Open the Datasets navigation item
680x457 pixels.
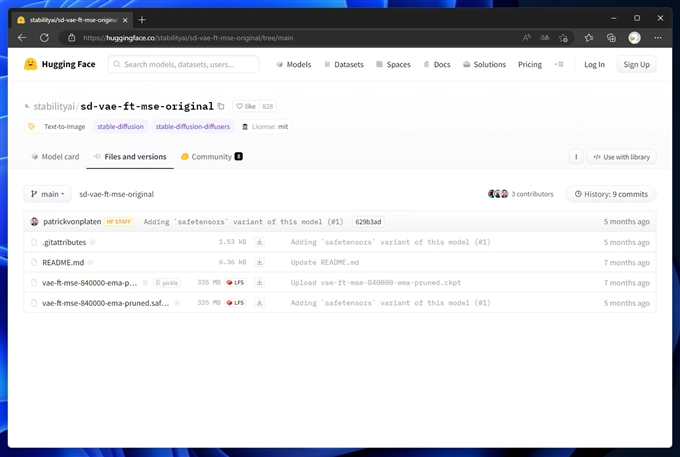tap(344, 64)
